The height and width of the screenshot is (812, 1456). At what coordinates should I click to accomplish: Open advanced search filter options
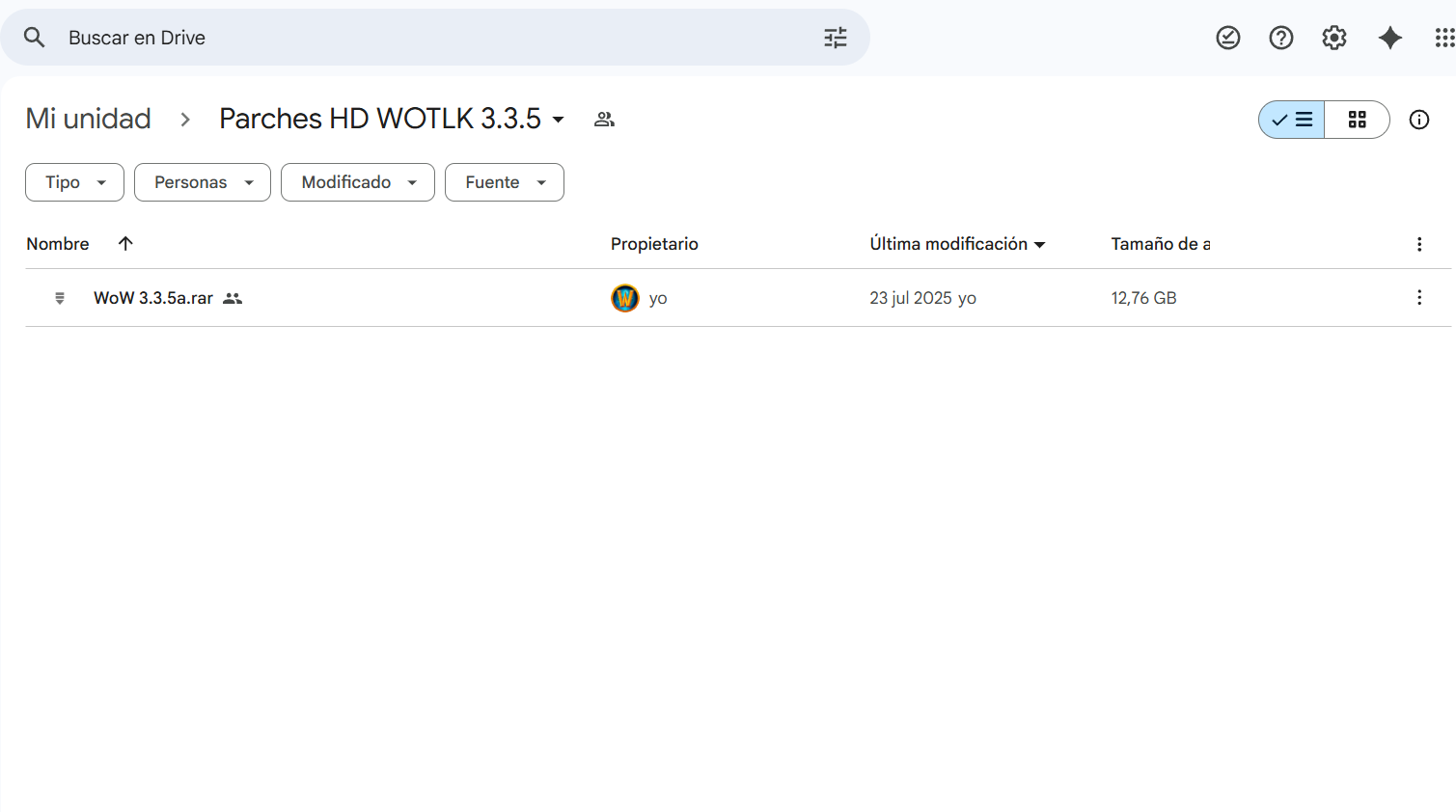(x=835, y=38)
